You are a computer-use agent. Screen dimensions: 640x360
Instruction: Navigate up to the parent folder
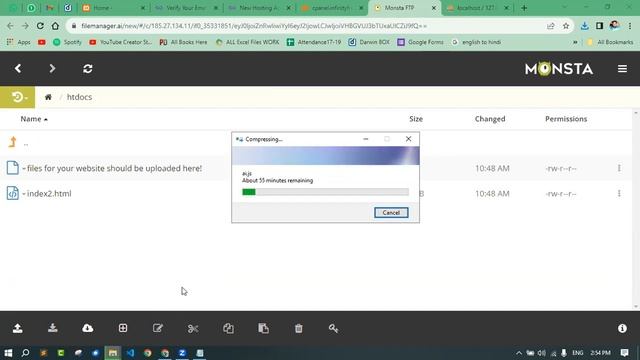[13, 142]
